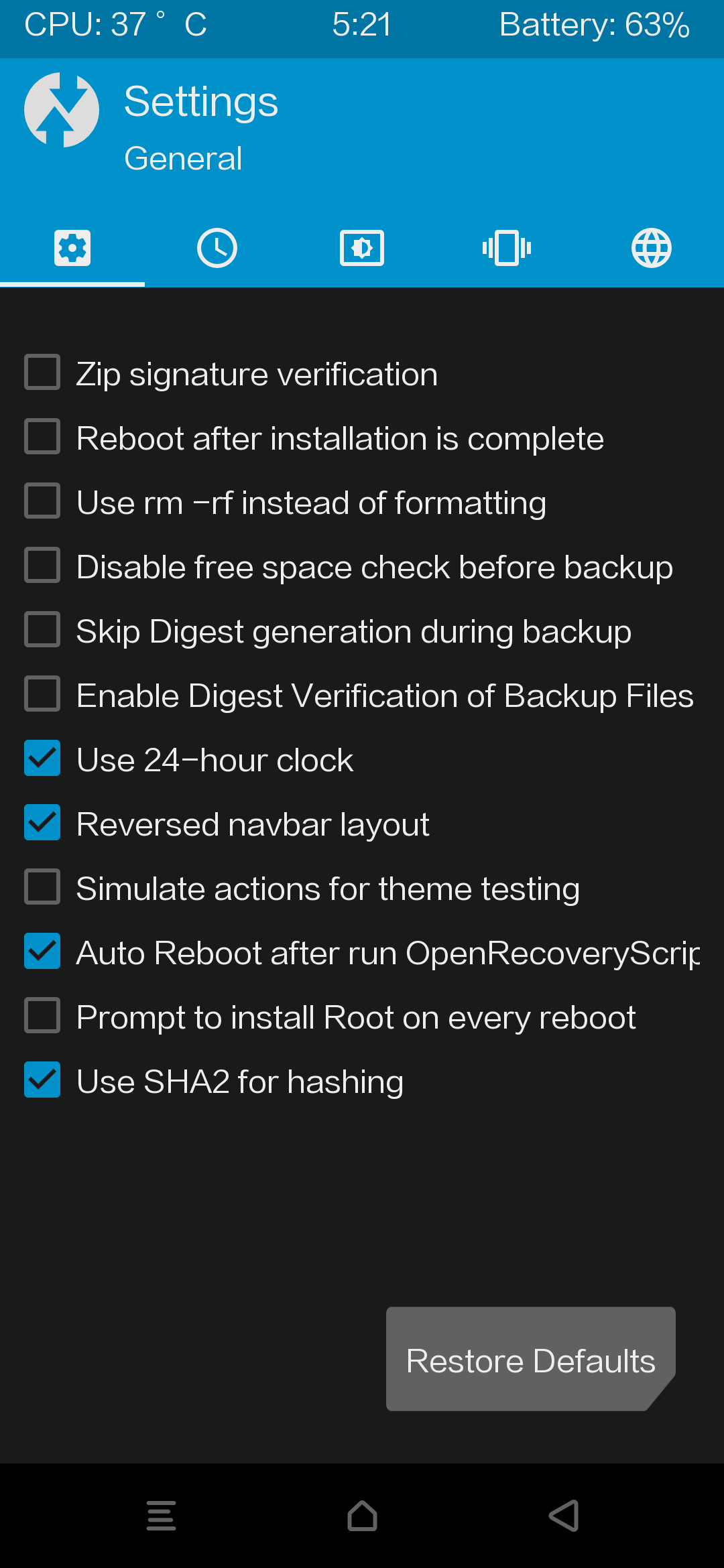Tap the navbar menu icon
This screenshot has width=724, height=1568.
pyautogui.click(x=161, y=1516)
